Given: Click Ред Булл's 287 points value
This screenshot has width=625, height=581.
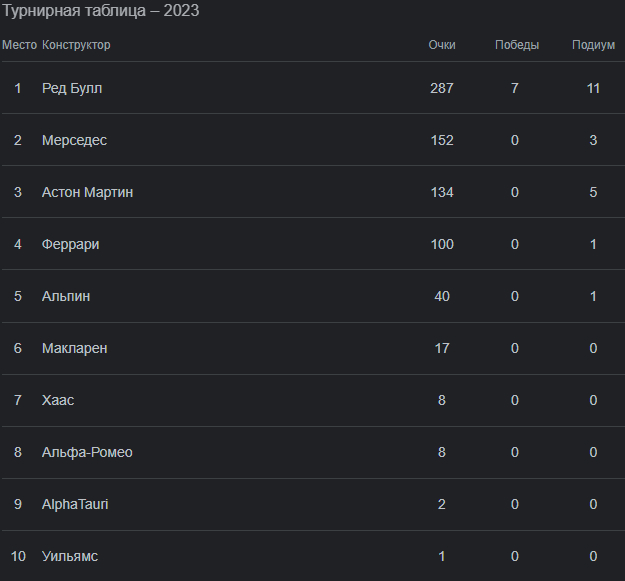Looking at the screenshot, I should click(442, 88).
